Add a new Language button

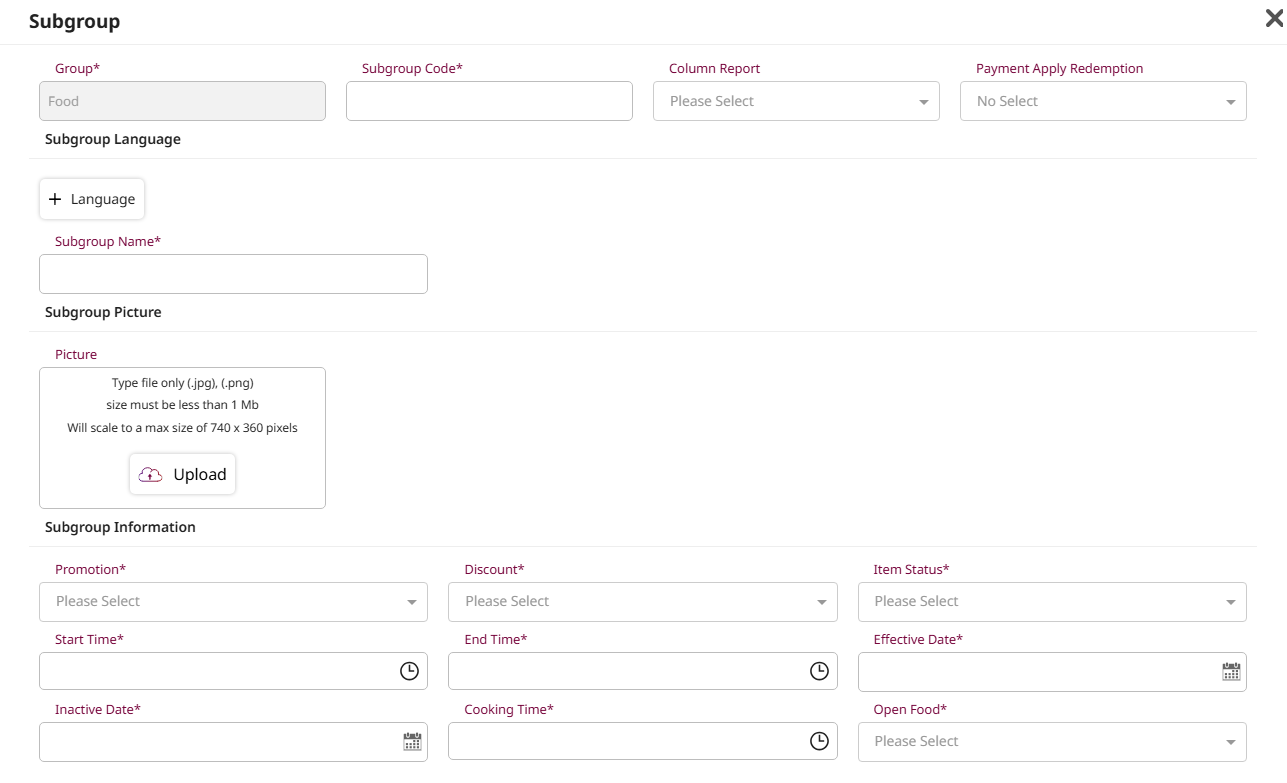[x=92, y=199]
